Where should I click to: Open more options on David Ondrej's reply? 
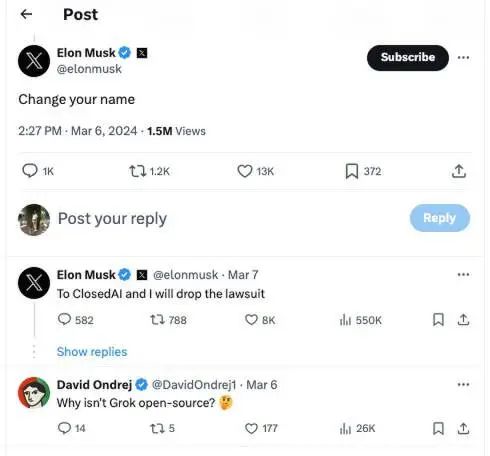point(463,385)
